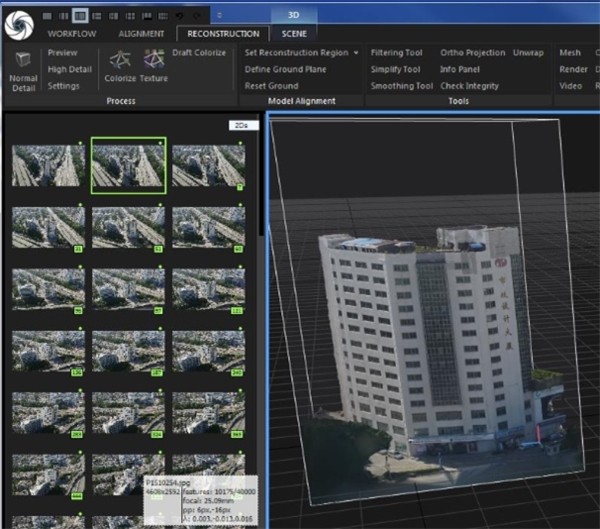Click the Render option
The height and width of the screenshot is (529, 600).
(x=573, y=69)
